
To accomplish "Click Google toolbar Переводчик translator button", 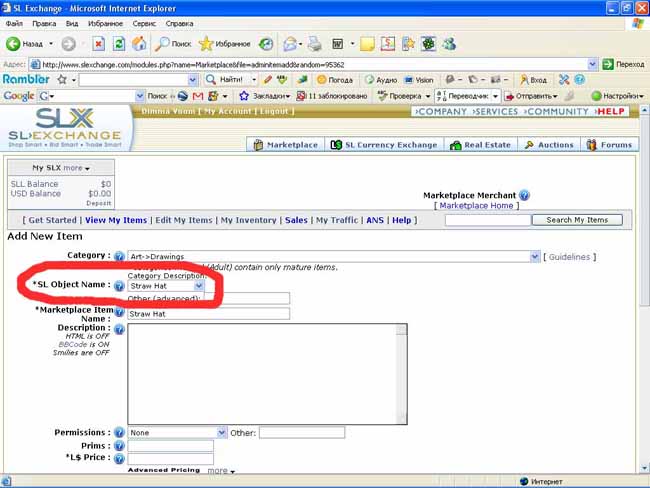I will pos(463,96).
